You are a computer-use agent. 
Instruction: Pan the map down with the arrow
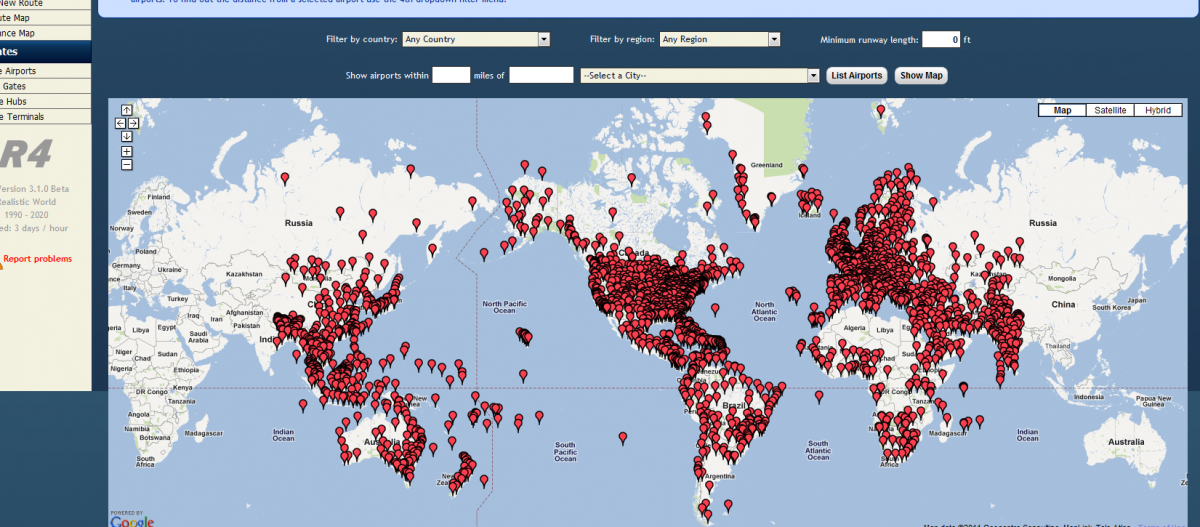tap(127, 136)
